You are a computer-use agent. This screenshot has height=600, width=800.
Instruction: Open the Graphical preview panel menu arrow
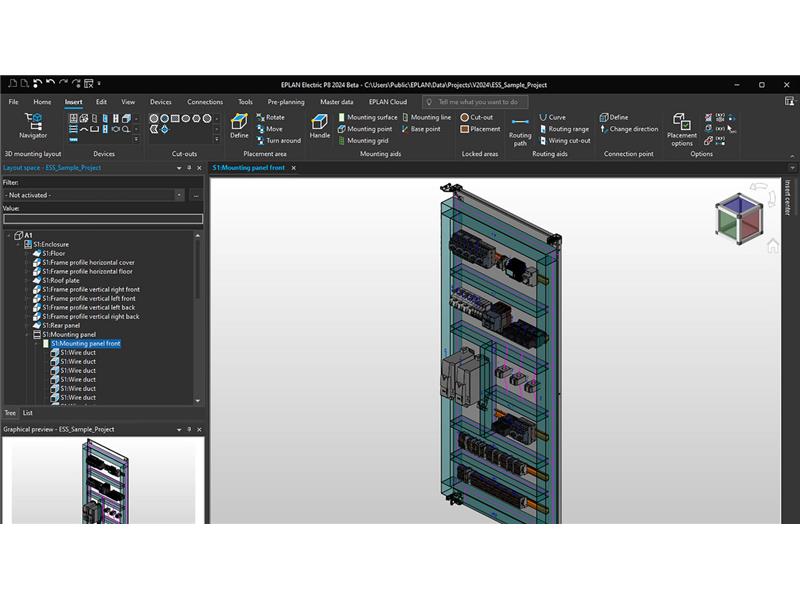(x=179, y=430)
